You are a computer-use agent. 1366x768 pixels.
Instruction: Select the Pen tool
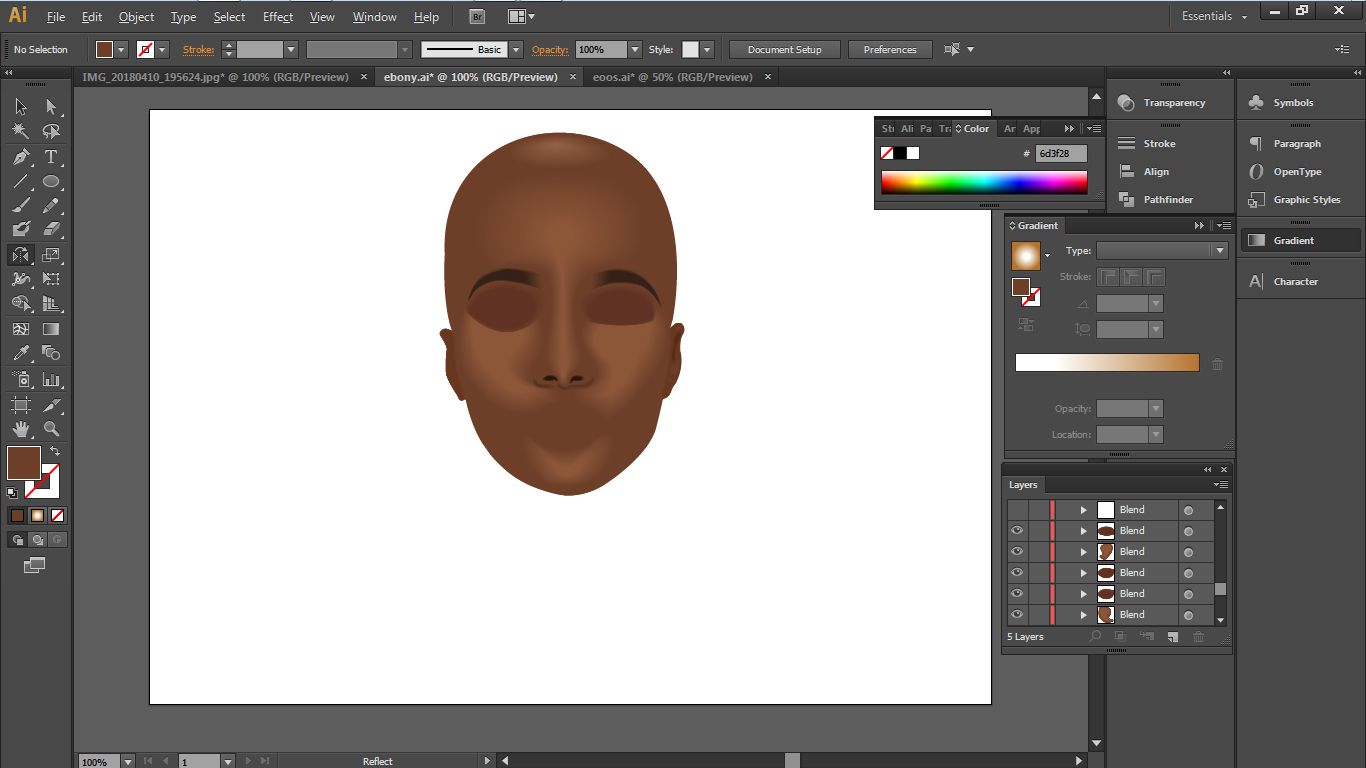click(x=21, y=157)
